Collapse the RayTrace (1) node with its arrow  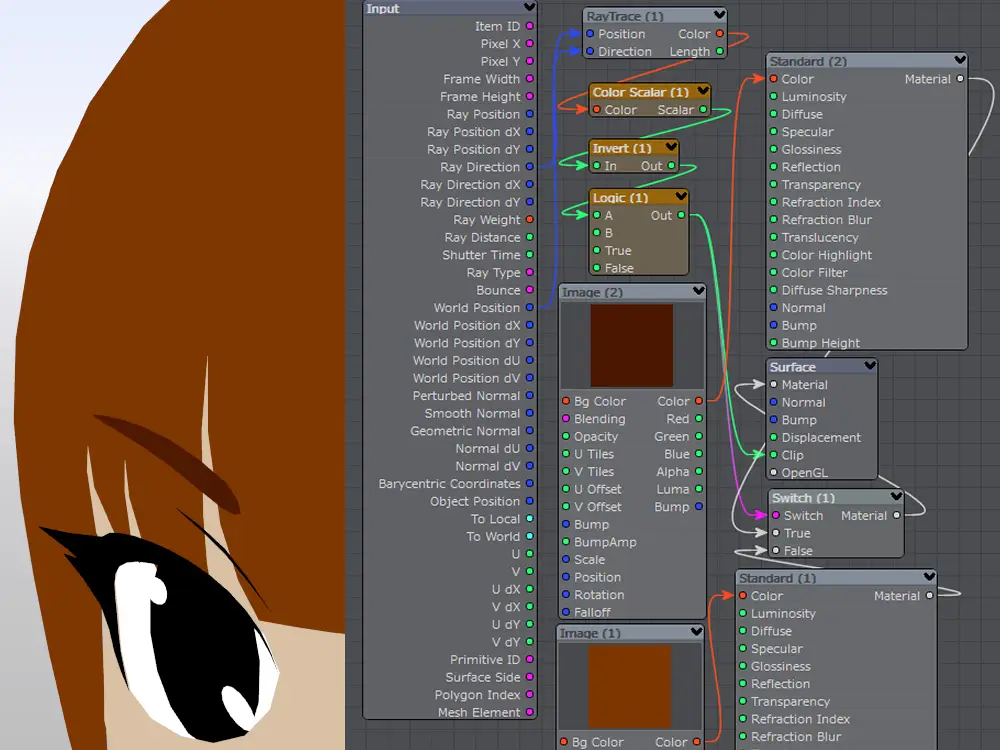(x=719, y=16)
